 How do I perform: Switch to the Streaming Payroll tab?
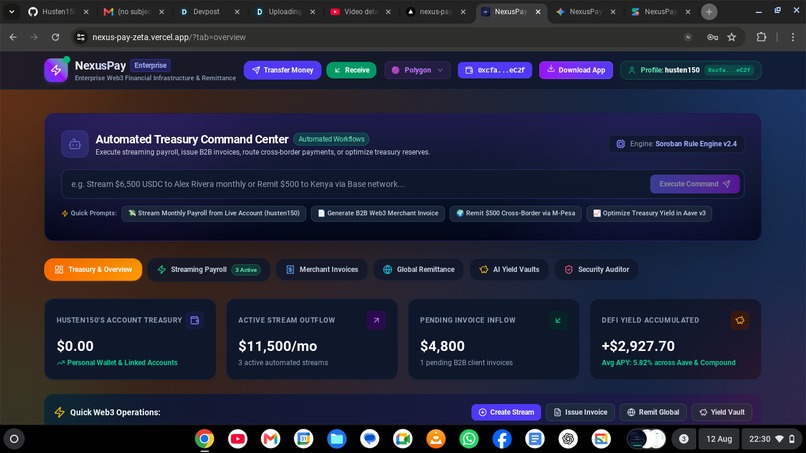(x=209, y=269)
